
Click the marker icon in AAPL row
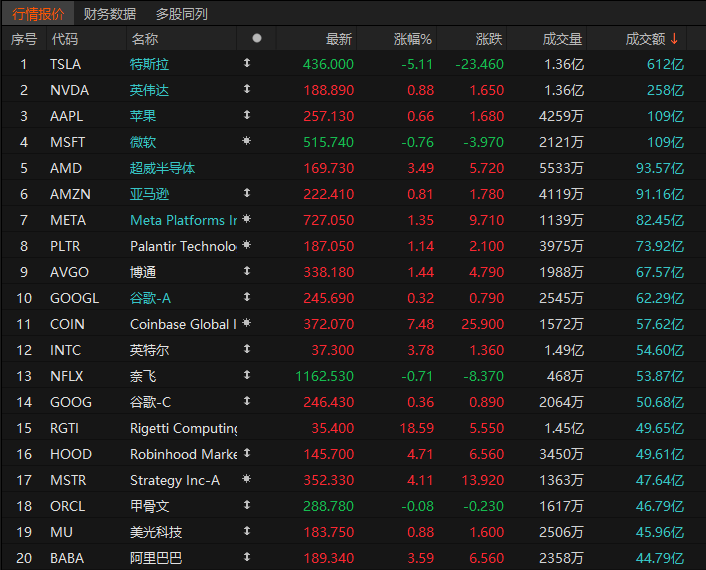[247, 115]
